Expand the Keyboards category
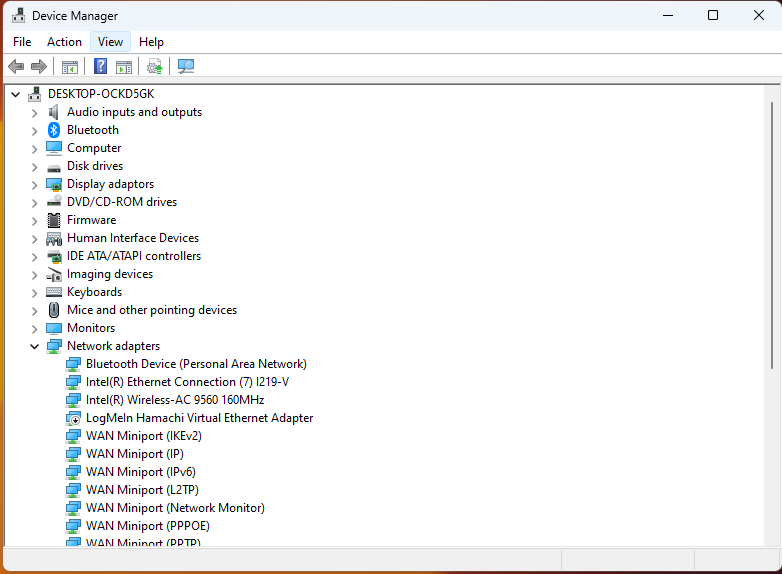This screenshot has width=782, height=574. (x=34, y=293)
